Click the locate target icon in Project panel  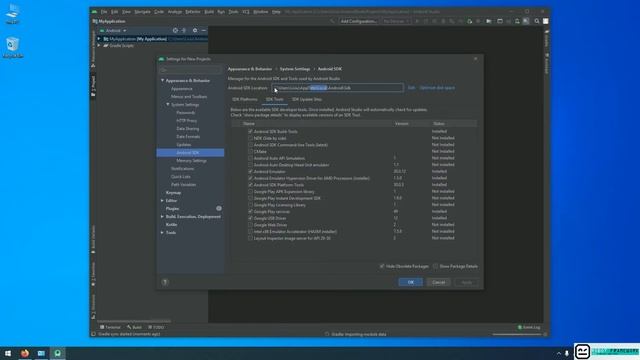point(175,31)
